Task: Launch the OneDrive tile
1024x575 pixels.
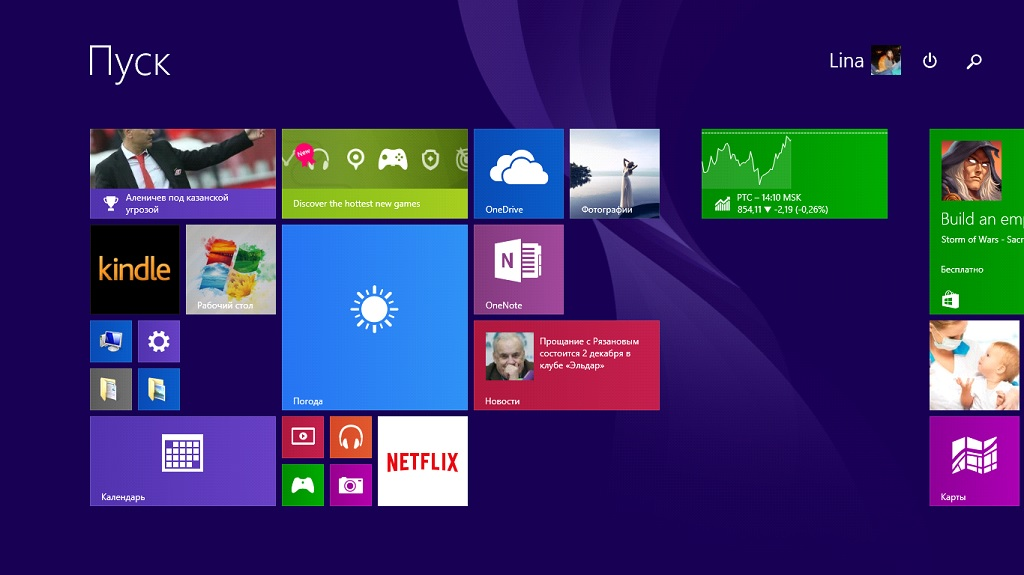Action: click(x=519, y=174)
